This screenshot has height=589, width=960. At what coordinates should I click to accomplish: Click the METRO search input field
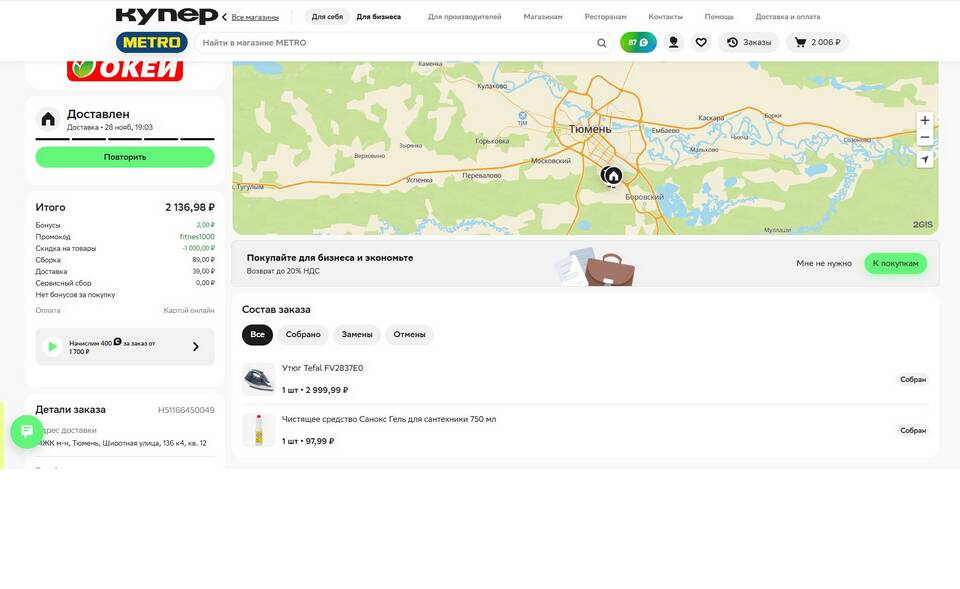click(395, 43)
